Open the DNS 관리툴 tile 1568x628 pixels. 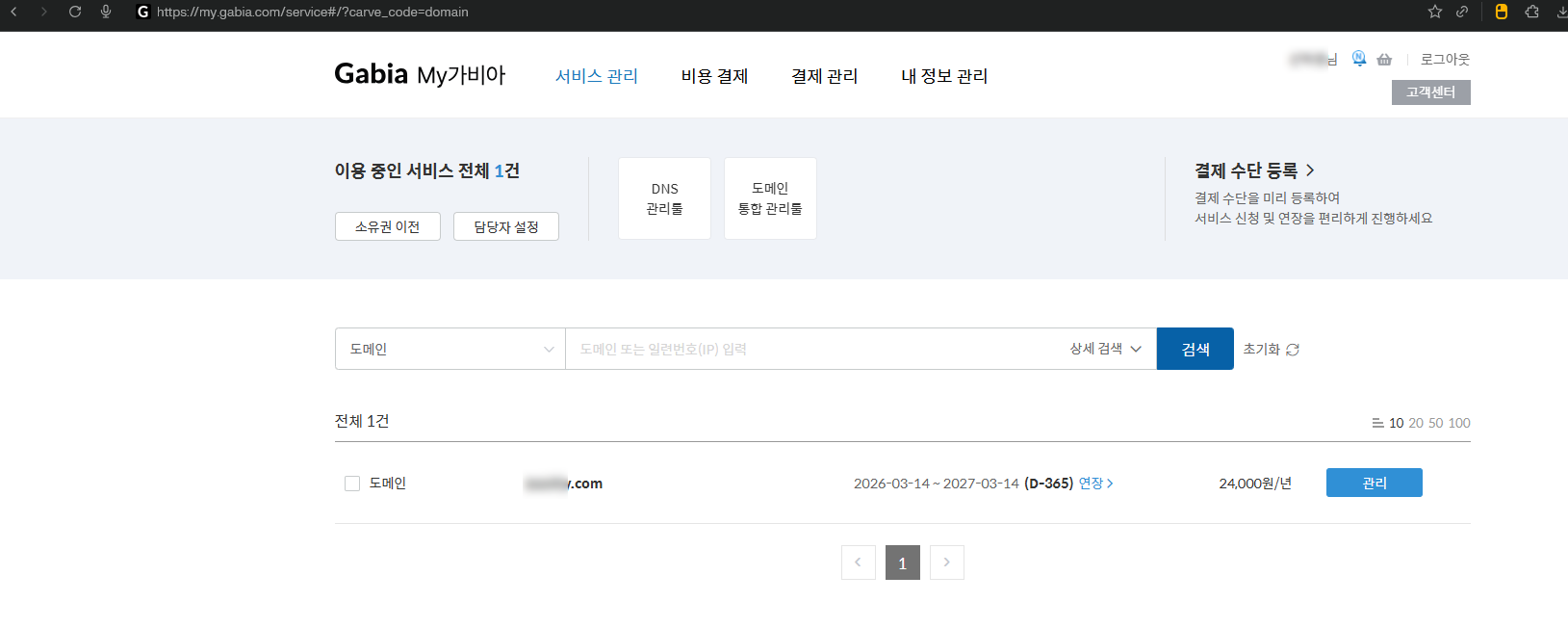664,198
